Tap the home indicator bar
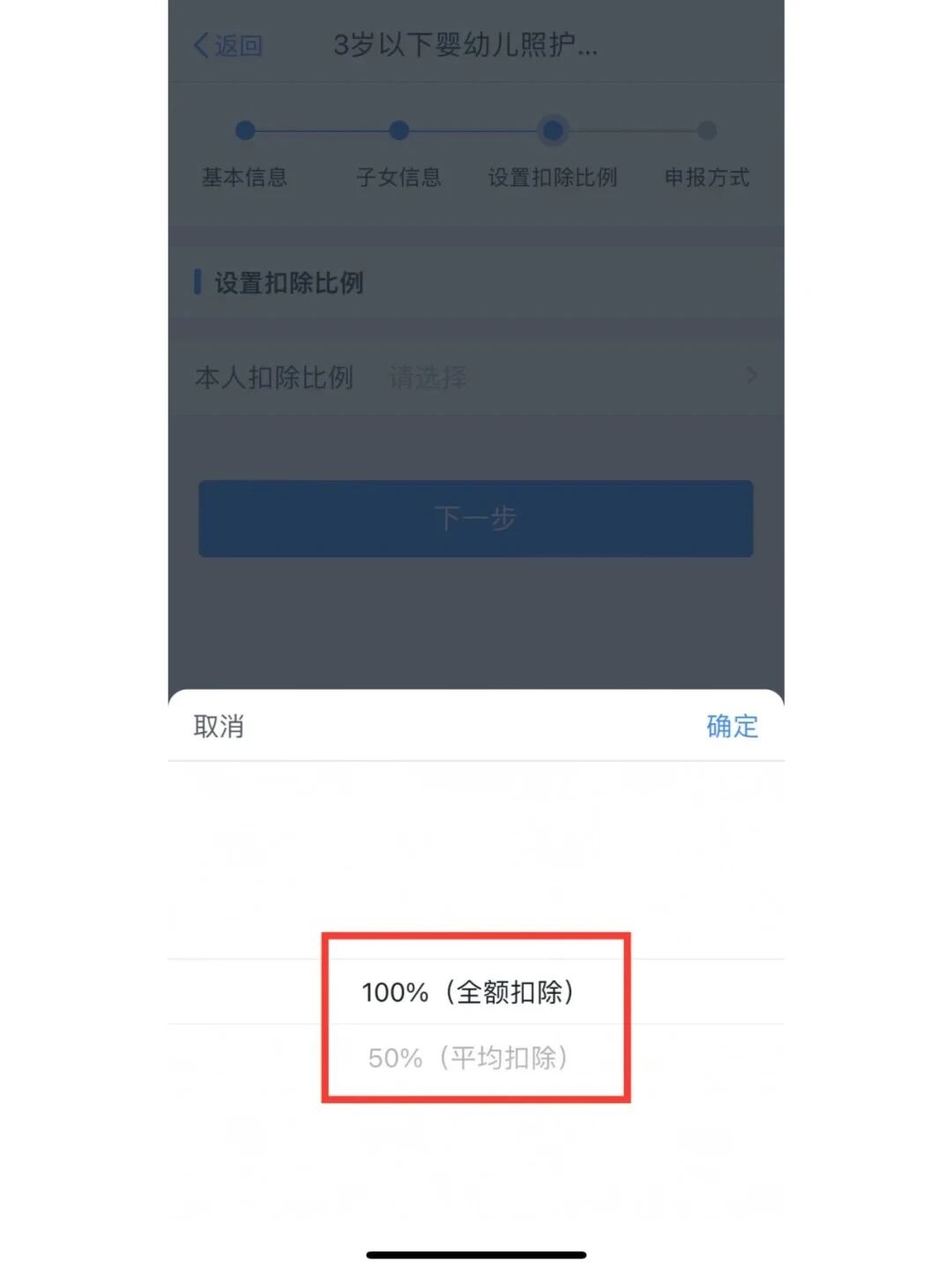 click(x=476, y=1254)
